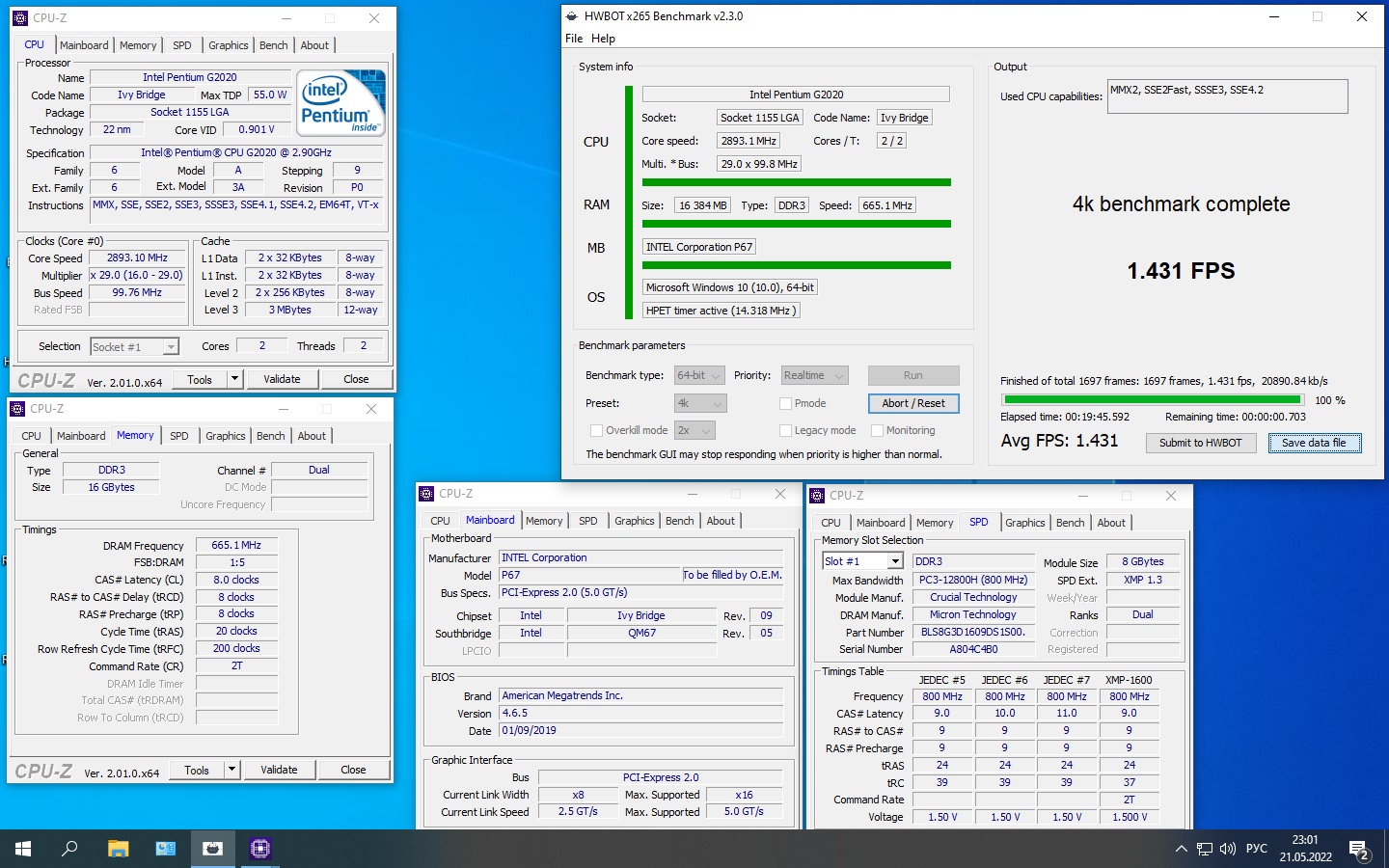1389x868 pixels.
Task: Switch the РУС input language indicator
Action: click(x=1256, y=849)
